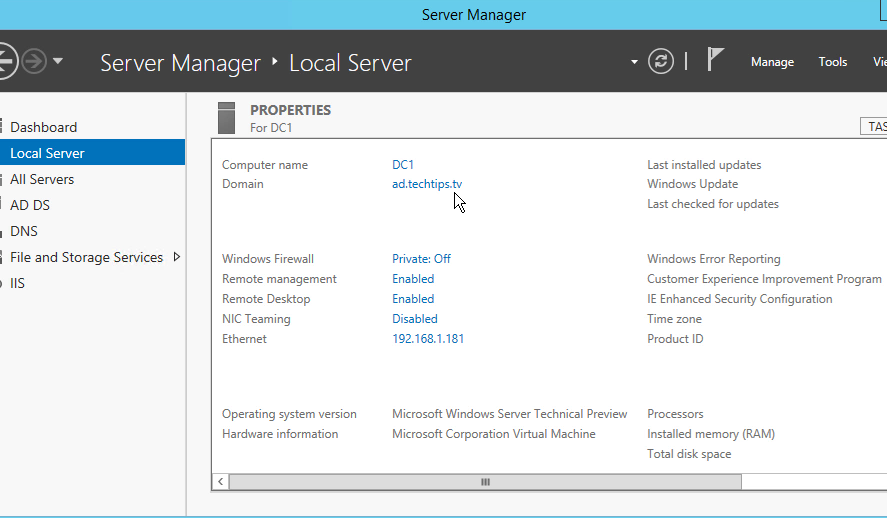Viewport: 887px width, 518px height.
Task: Click the Last checked for updates label
Action: [713, 204]
